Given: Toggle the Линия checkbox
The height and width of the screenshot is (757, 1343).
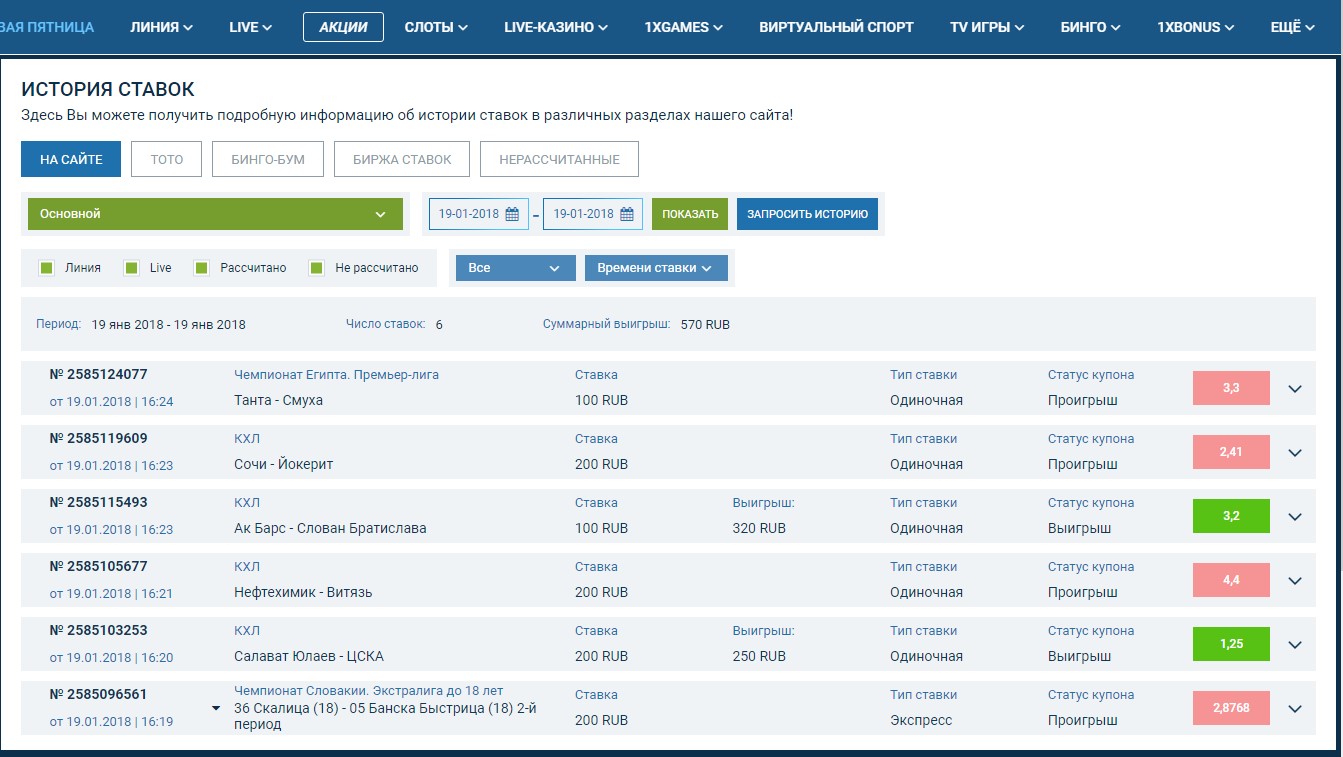Looking at the screenshot, I should (46, 268).
